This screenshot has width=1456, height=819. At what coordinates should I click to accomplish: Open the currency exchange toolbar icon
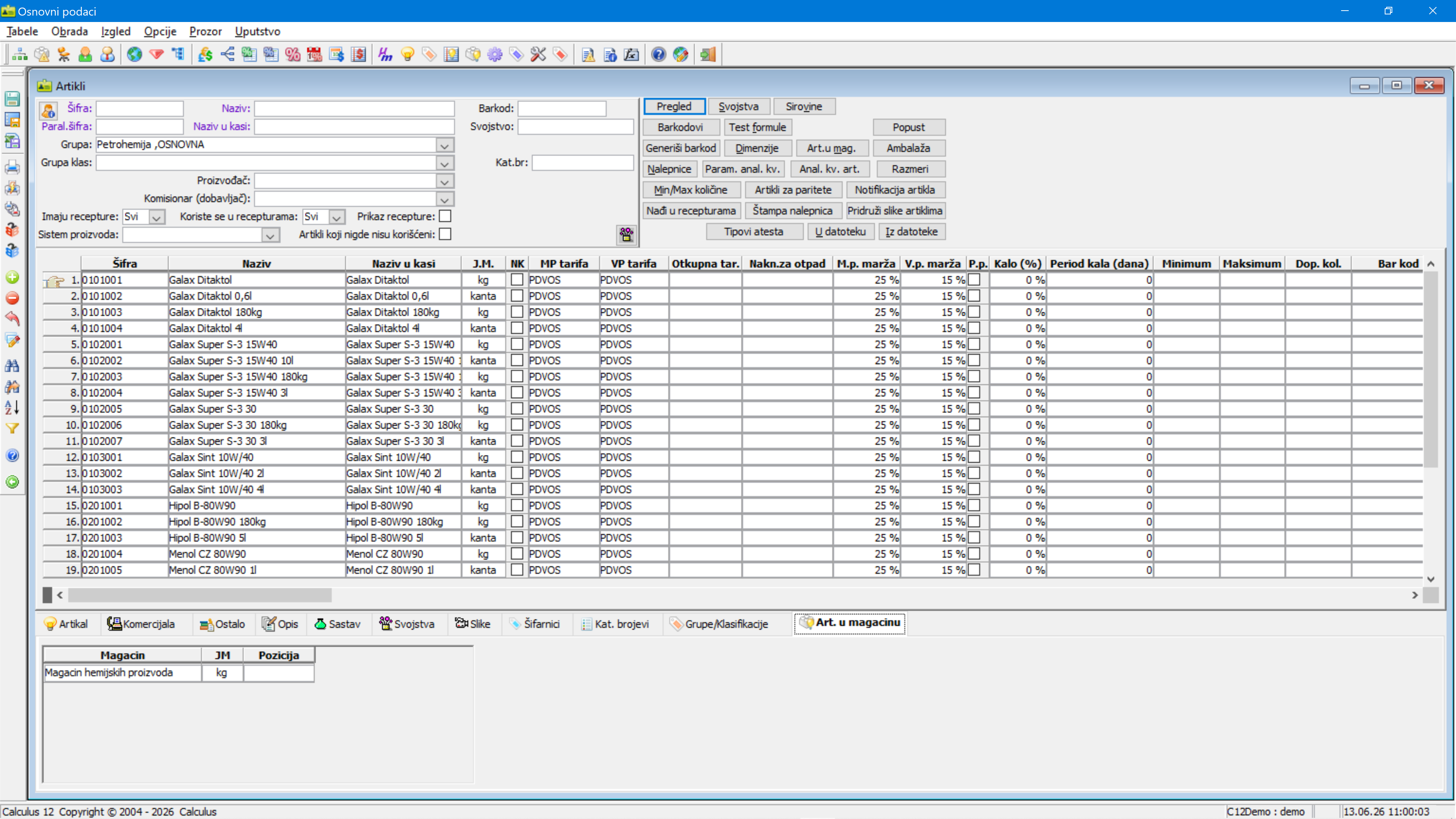pos(205,54)
